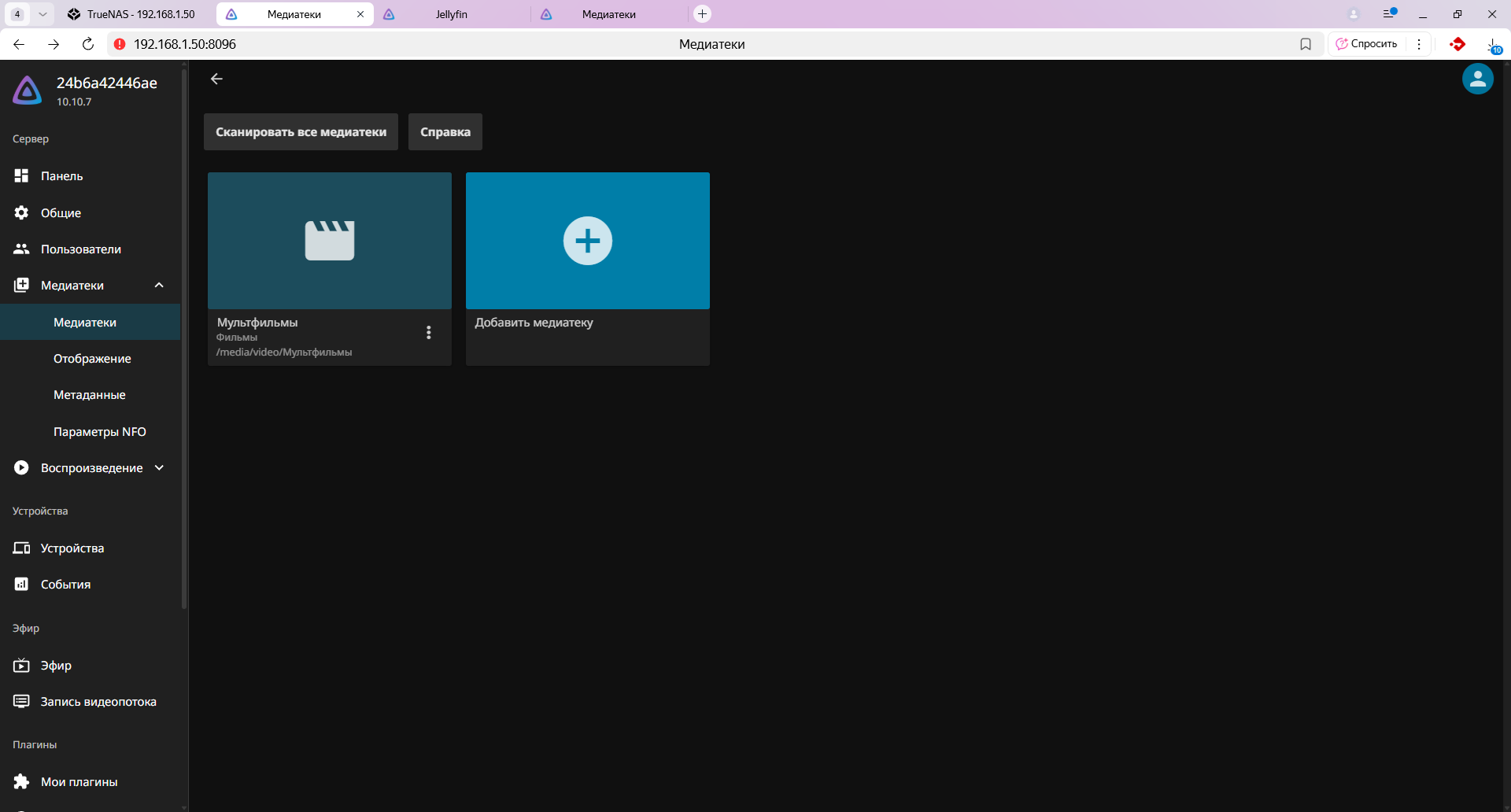
Task: Open Общие general settings
Action: pyautogui.click(x=61, y=213)
